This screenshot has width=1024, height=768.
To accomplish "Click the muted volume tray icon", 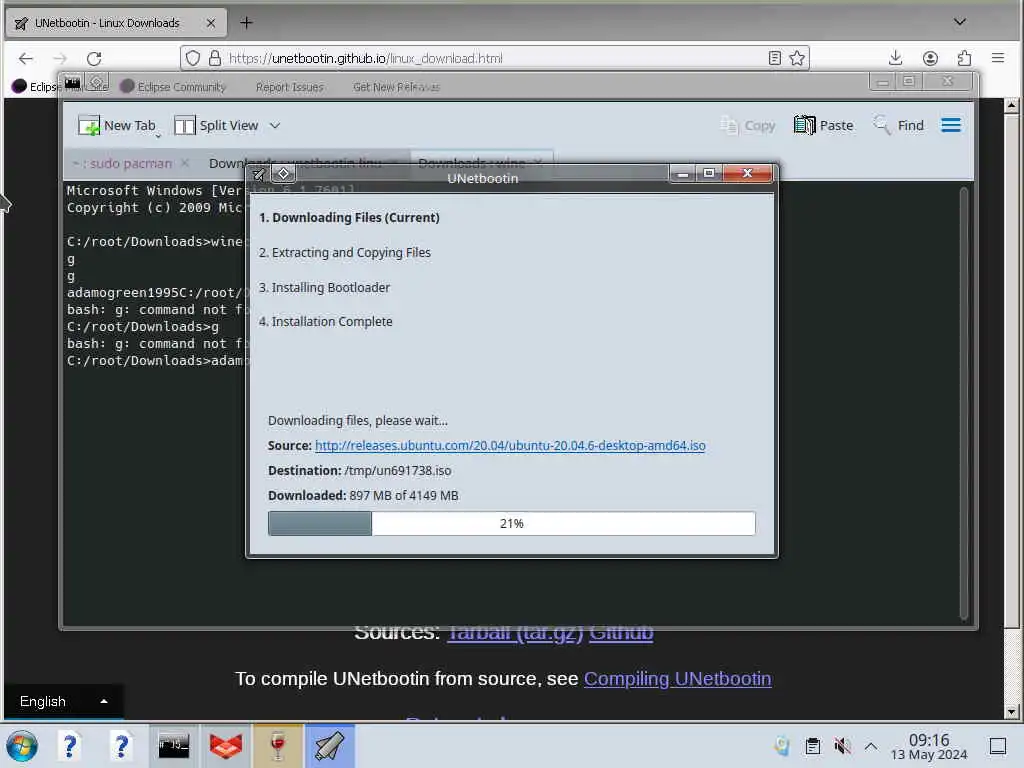I will [x=842, y=746].
